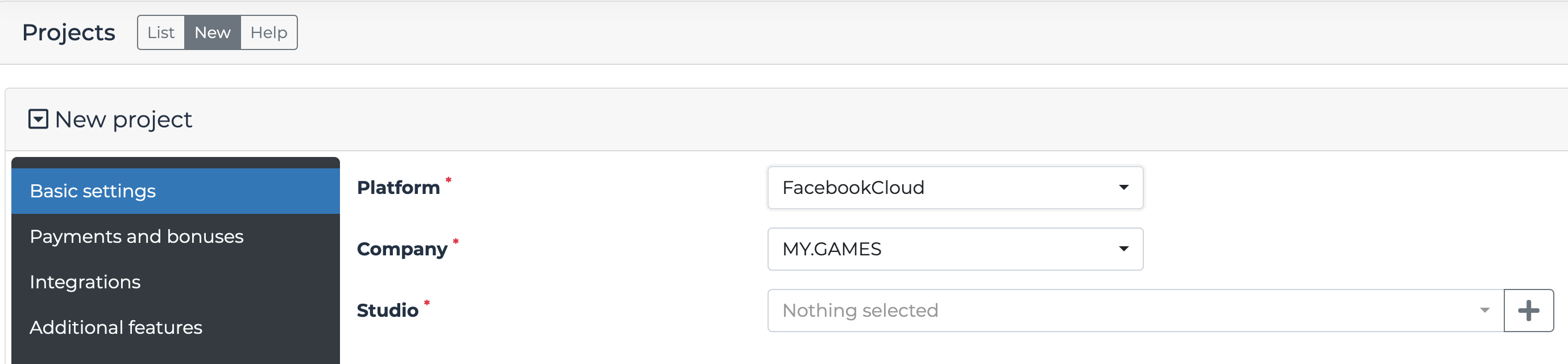Switch to the Payments and bonuses section
Viewport: 1568px width, 364px height.
click(x=138, y=236)
